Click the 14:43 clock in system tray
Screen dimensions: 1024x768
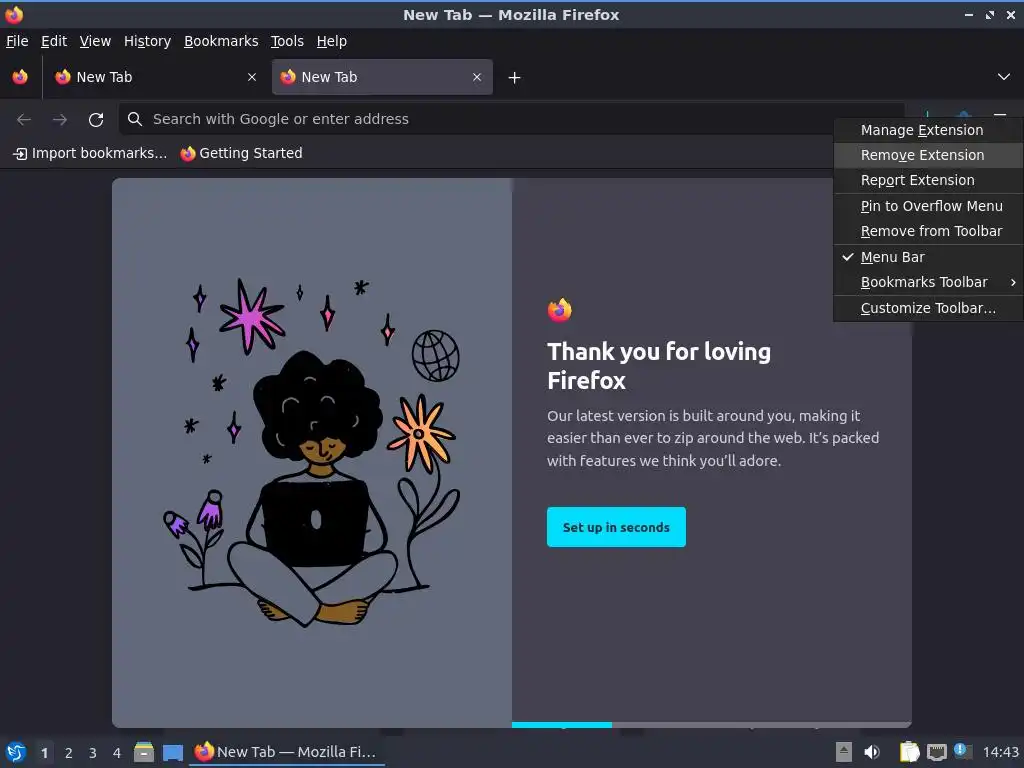click(1000, 752)
